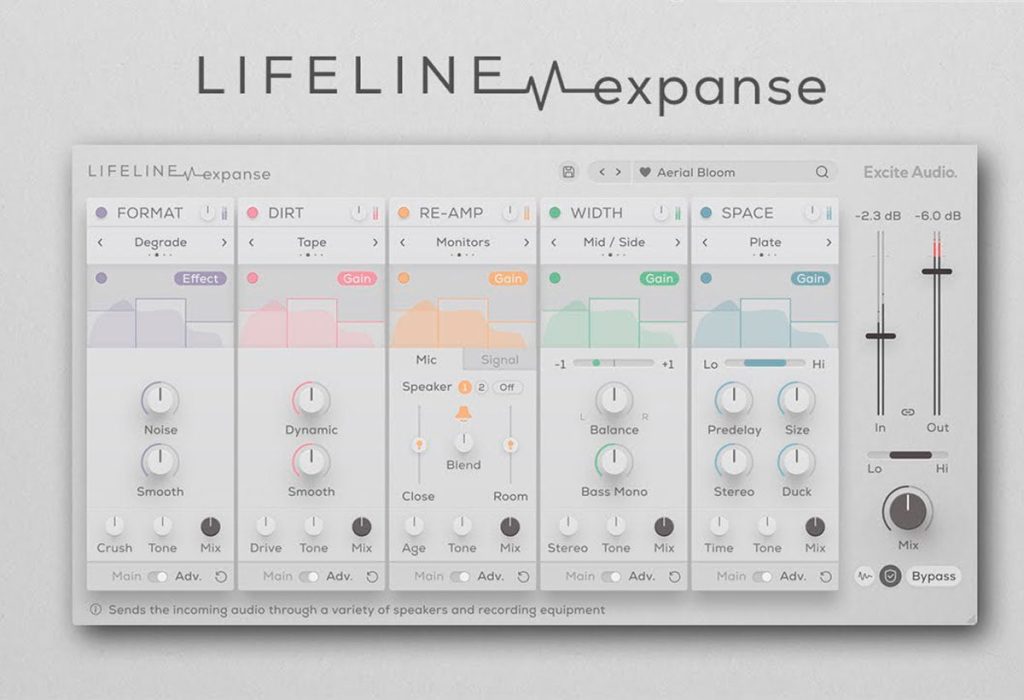Go to next DIRT type after Tape
The width and height of the screenshot is (1024, 700).
pos(375,242)
